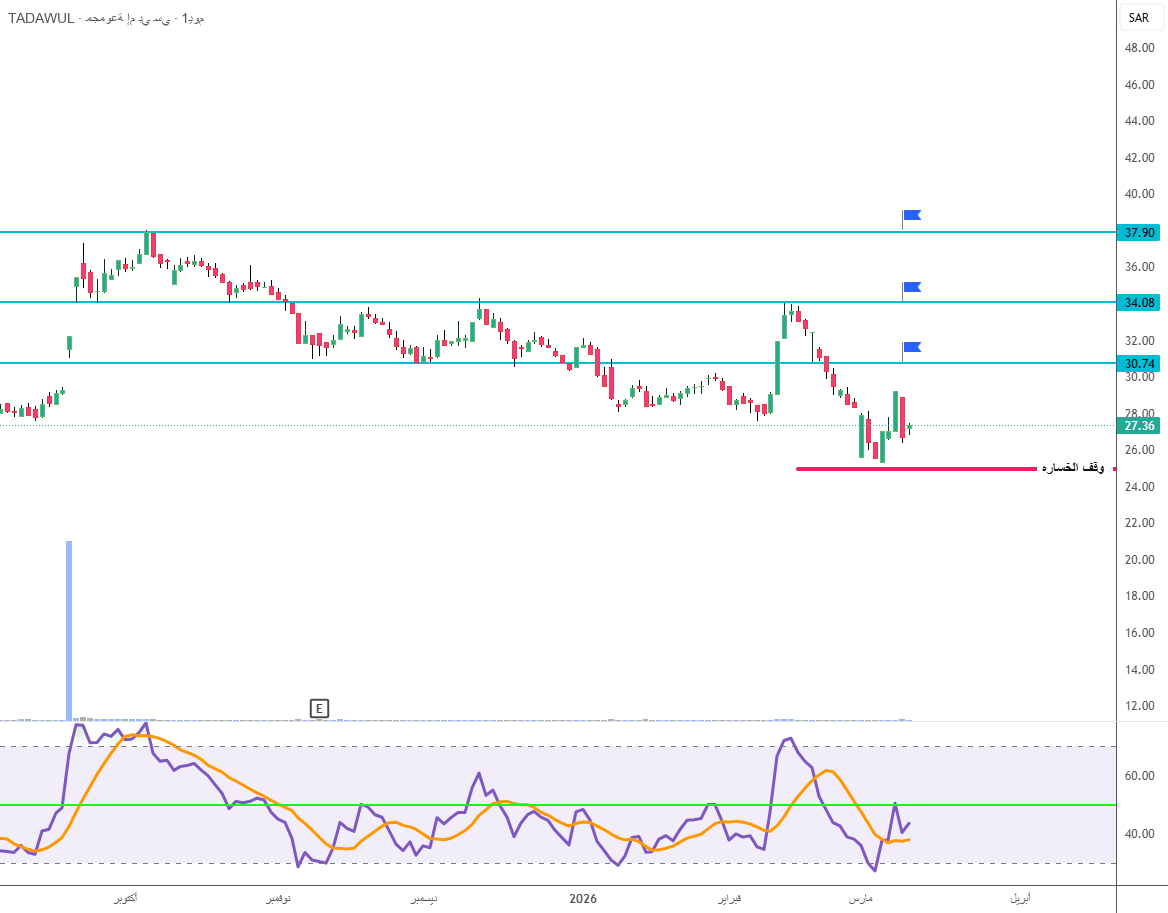Click the 48.00 value on price scale

coord(1140,48)
